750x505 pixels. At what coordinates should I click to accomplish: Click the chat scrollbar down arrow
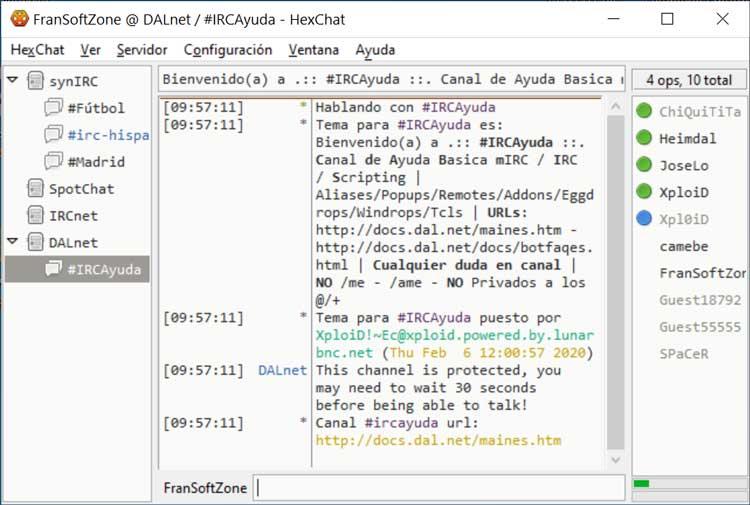pos(616,460)
